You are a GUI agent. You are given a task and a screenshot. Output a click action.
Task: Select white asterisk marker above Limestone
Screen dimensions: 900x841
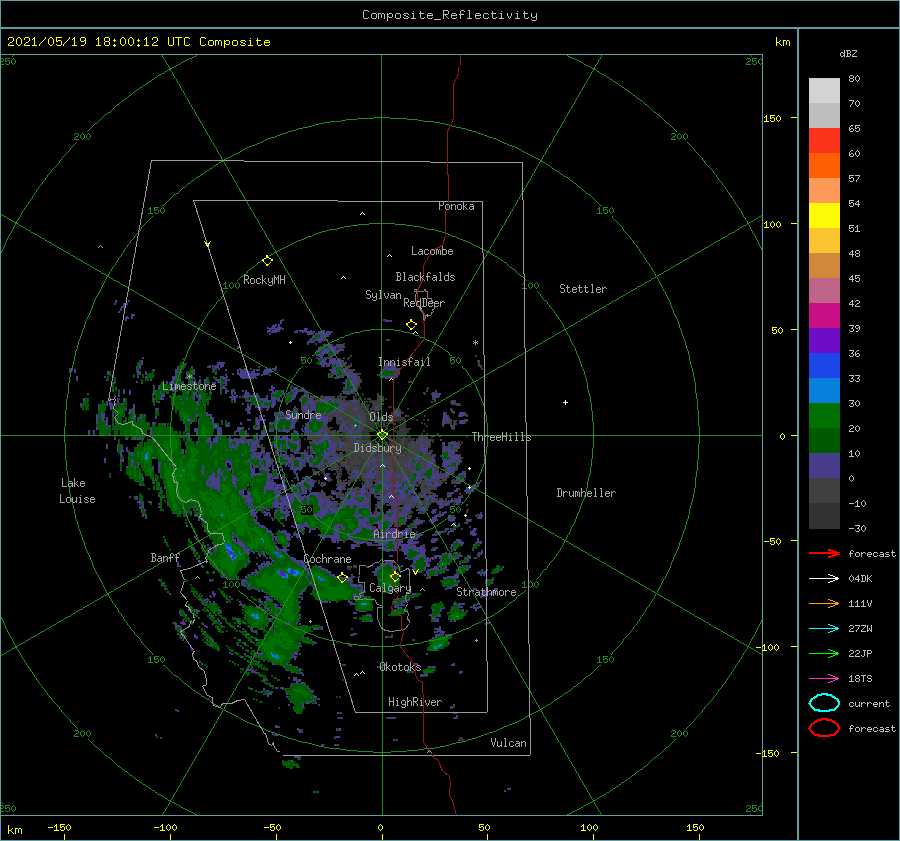pos(189,377)
